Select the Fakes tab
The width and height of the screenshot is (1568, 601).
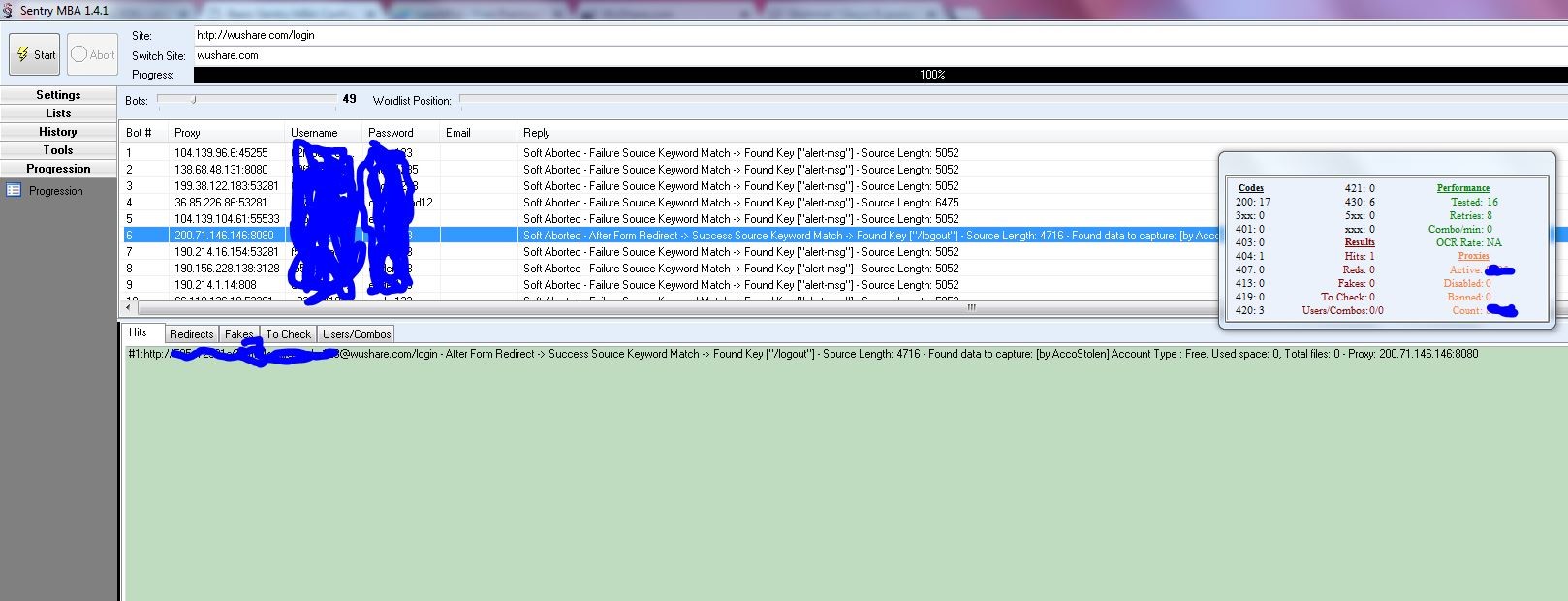(238, 334)
